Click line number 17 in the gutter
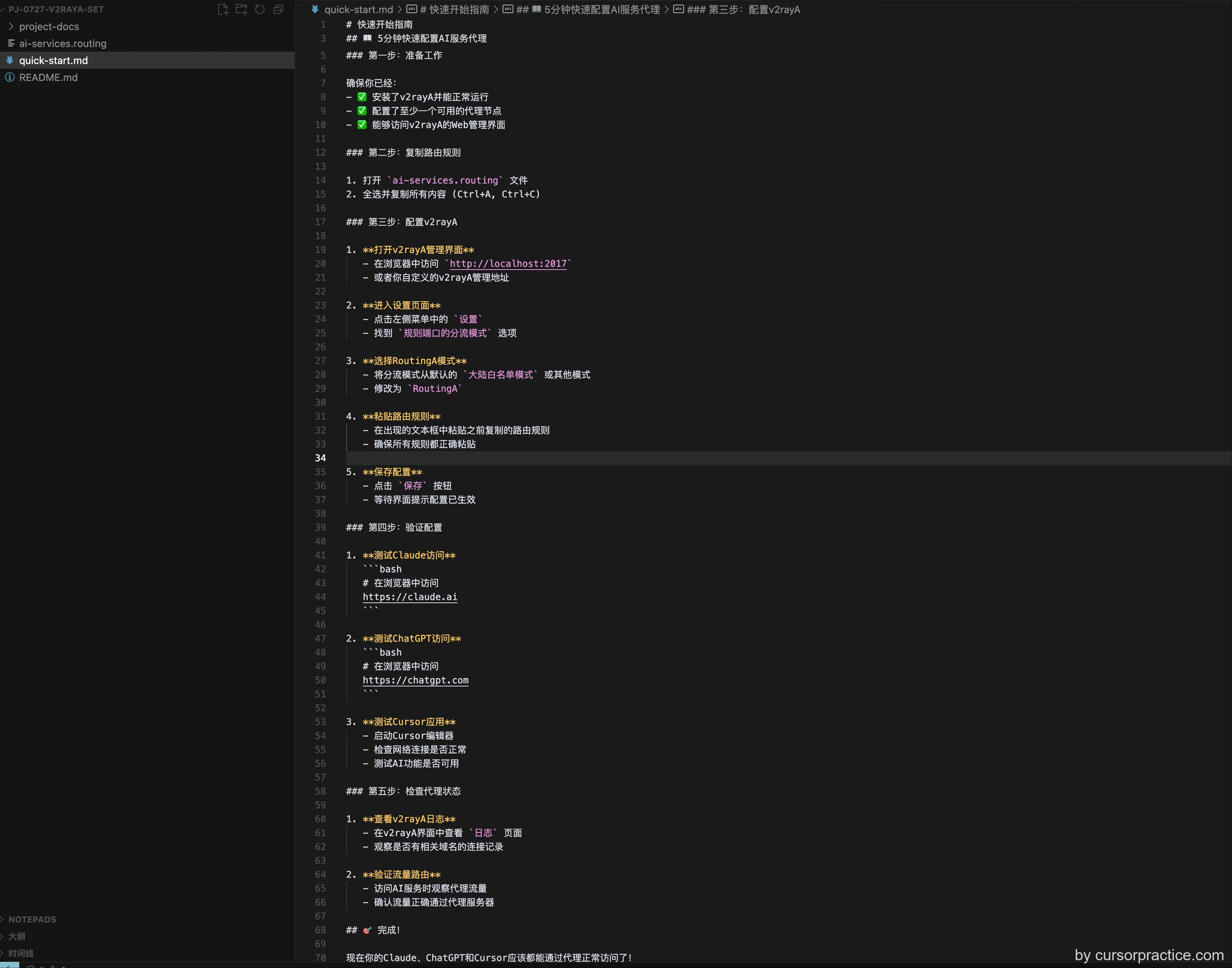 321,222
